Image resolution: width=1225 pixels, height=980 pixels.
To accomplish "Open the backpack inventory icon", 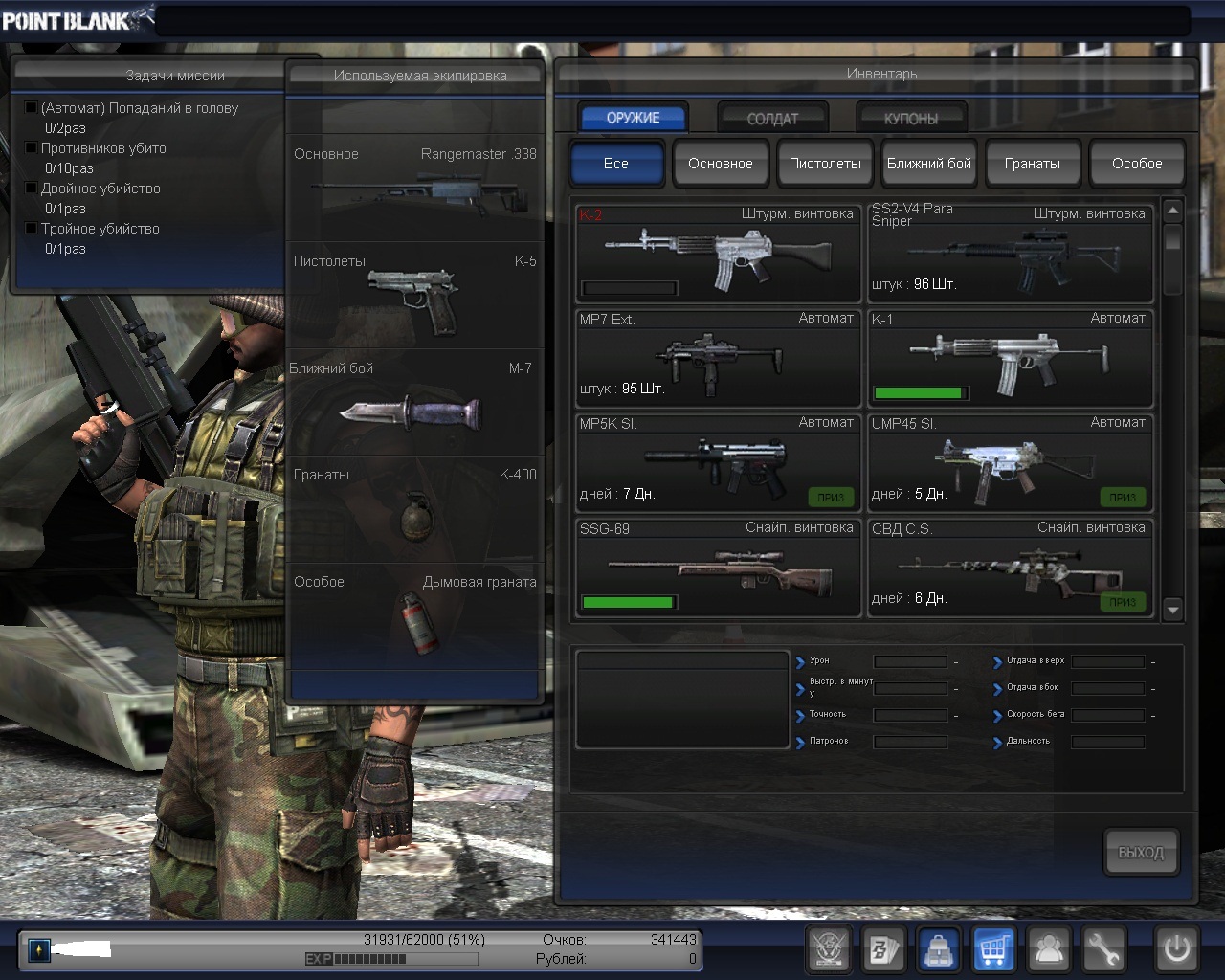I will pyautogui.click(x=940, y=950).
